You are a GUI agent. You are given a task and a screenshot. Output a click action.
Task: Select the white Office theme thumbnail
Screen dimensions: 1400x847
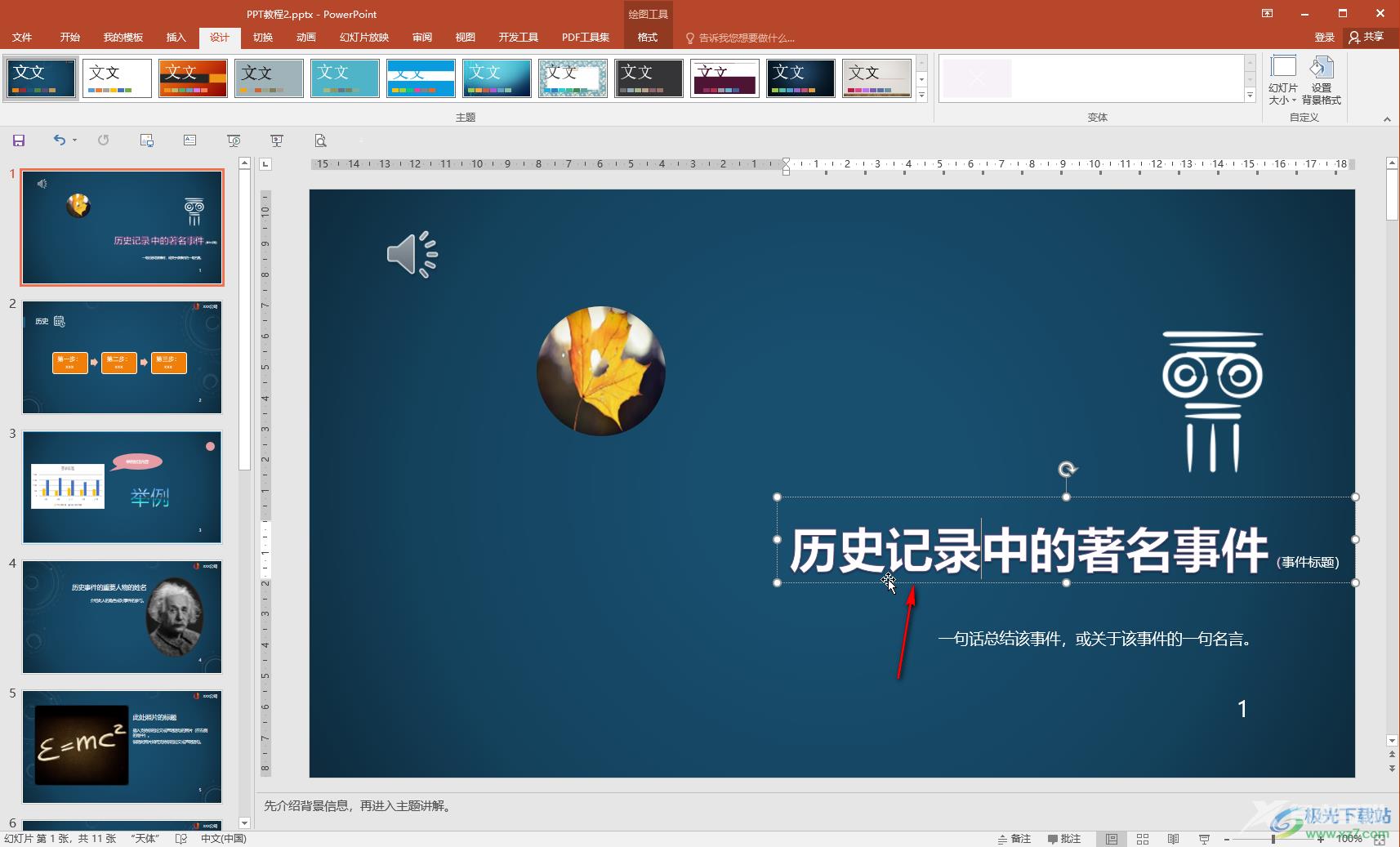pos(117,78)
